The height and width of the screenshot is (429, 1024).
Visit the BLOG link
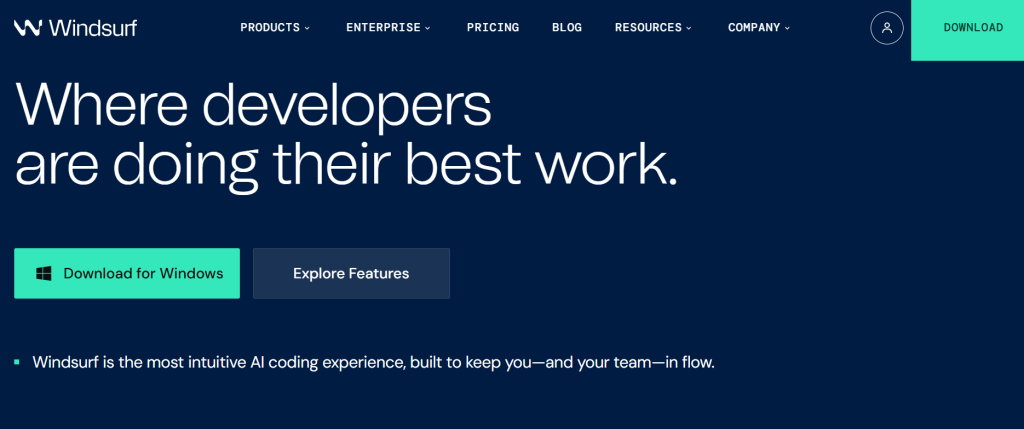point(567,28)
